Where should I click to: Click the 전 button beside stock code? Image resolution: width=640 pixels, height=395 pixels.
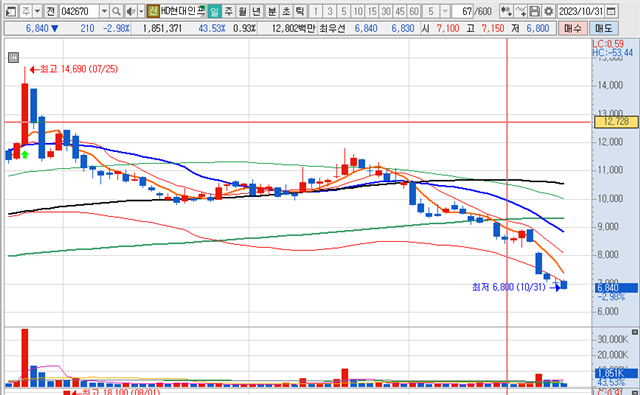50,11
